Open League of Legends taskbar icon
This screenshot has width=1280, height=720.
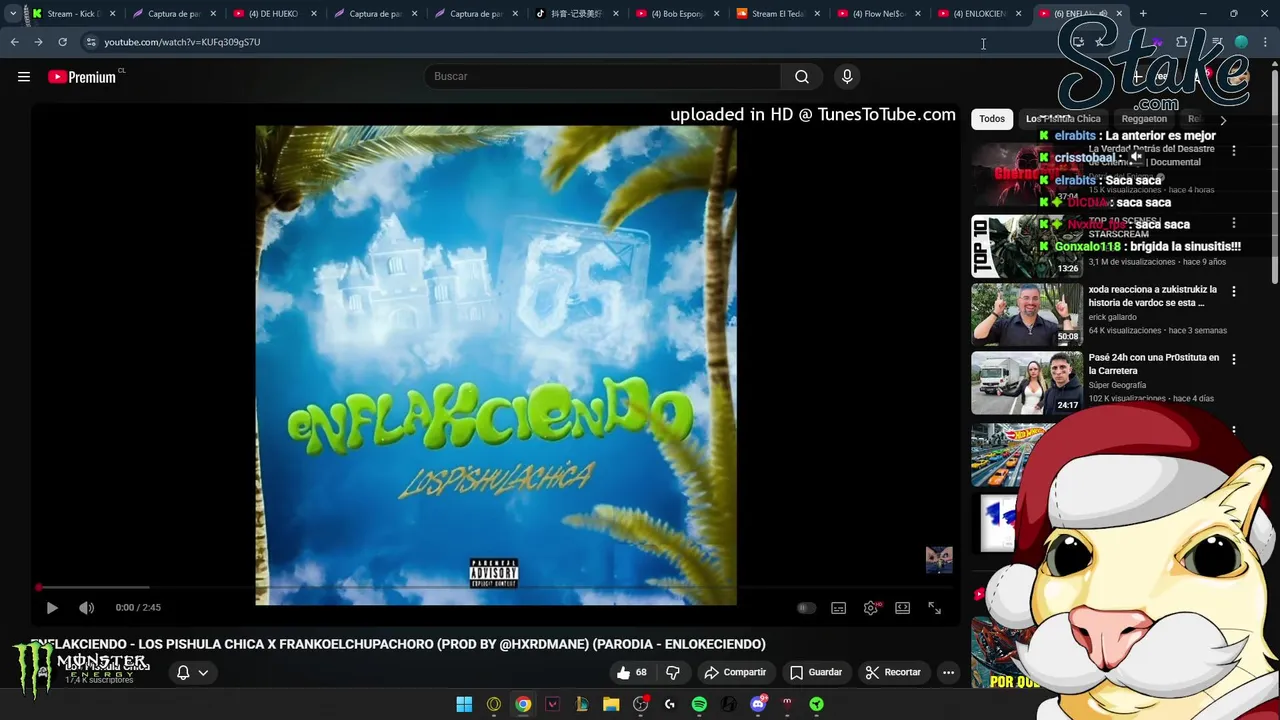click(581, 704)
